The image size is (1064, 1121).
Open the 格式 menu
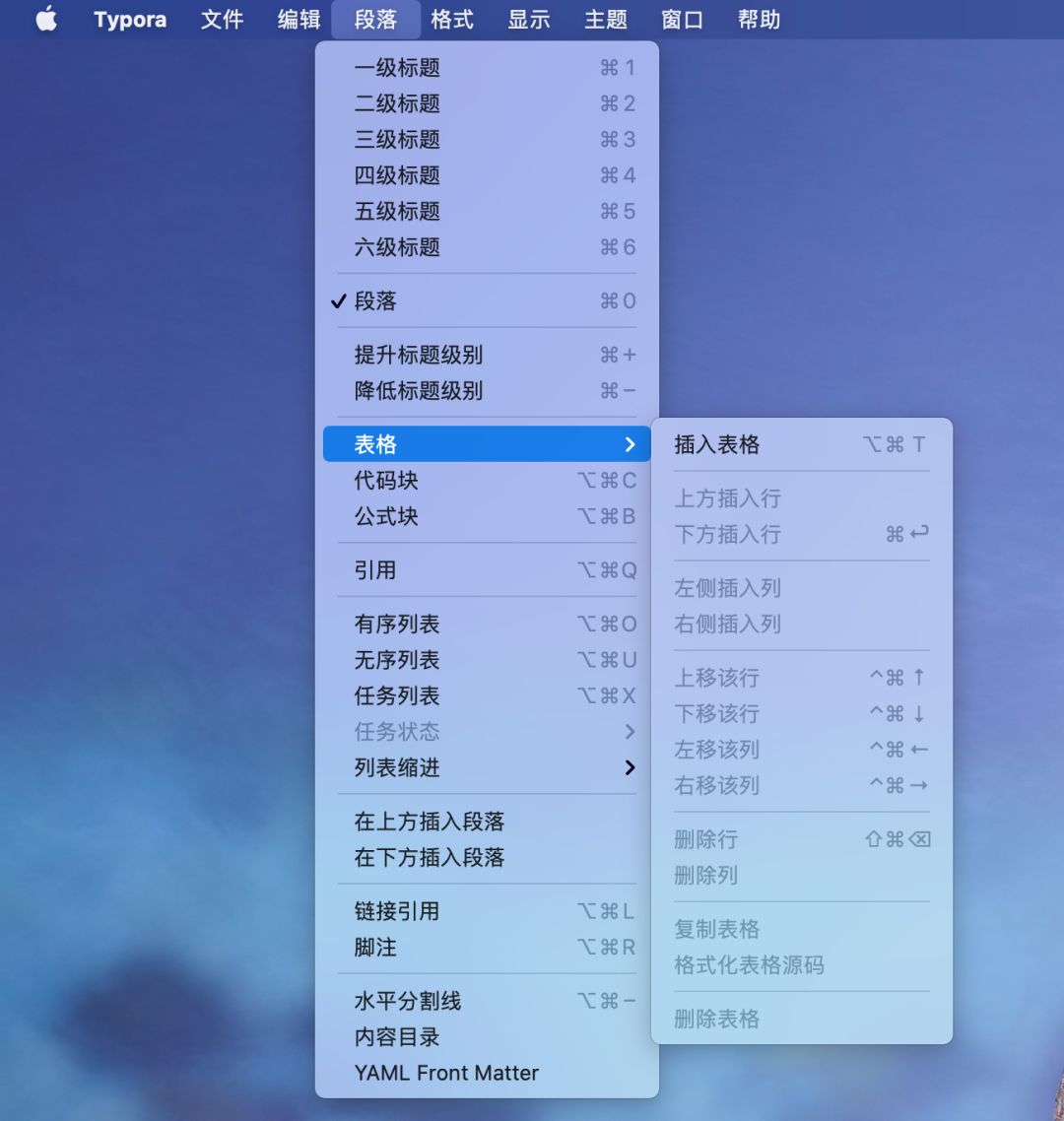(x=452, y=20)
